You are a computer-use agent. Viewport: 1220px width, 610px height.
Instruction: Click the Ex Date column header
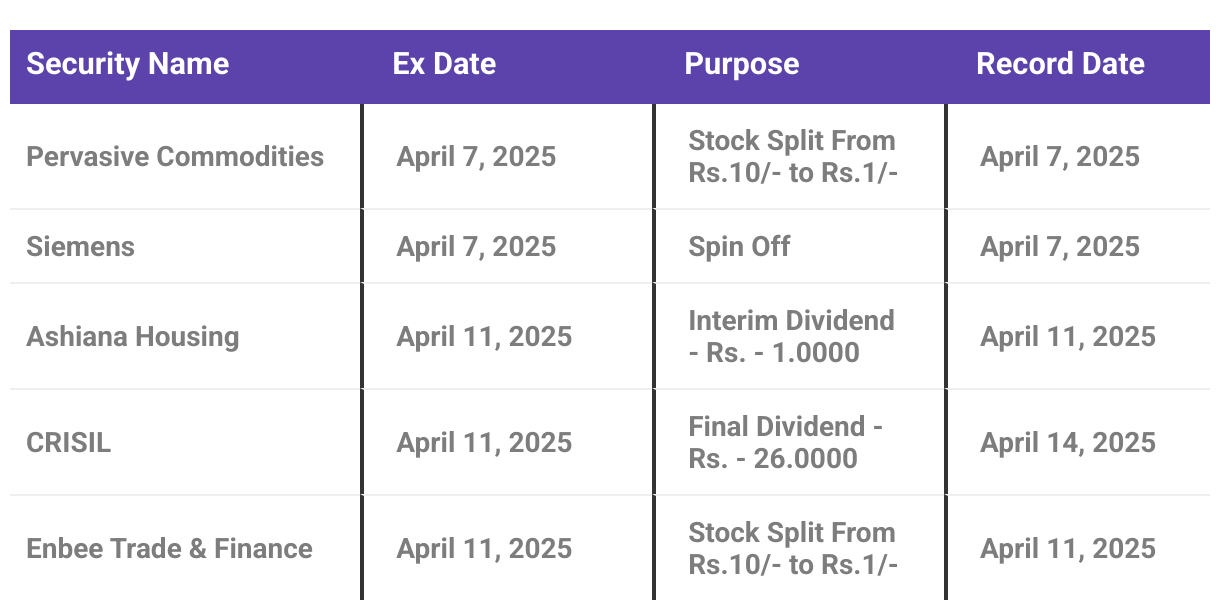click(x=444, y=65)
